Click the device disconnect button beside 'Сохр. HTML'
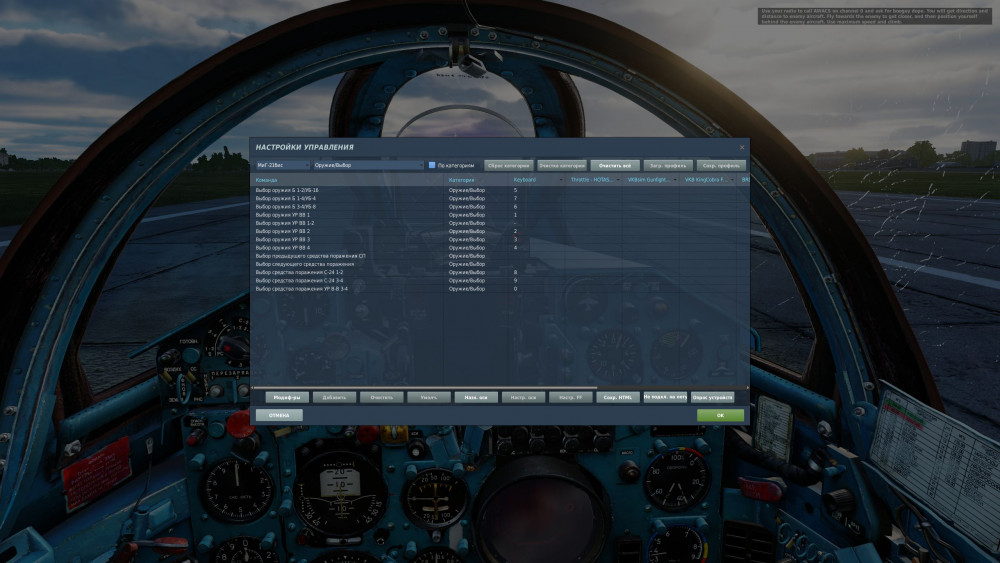This screenshot has width=1000, height=563. tap(665, 397)
